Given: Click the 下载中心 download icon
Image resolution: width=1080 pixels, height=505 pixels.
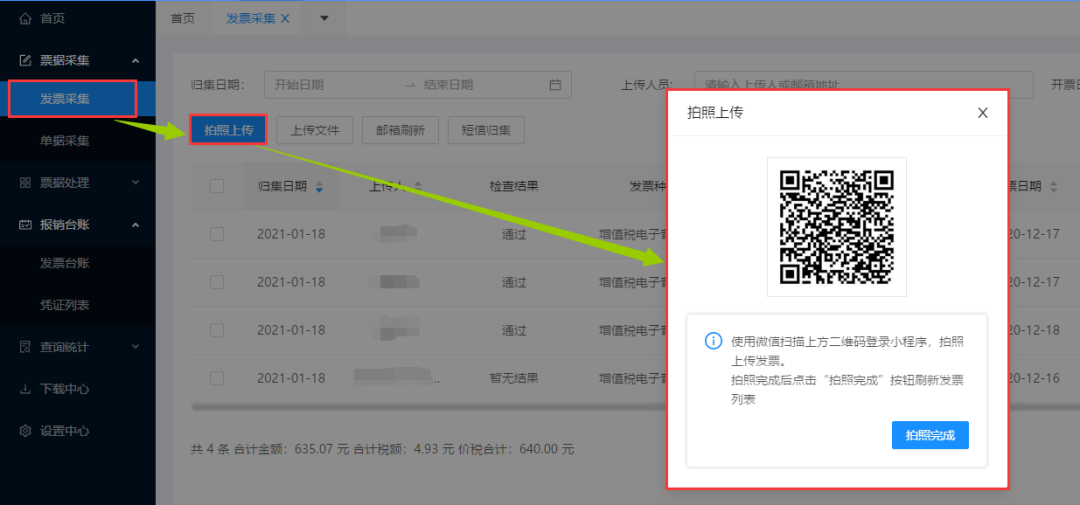Looking at the screenshot, I should click(25, 389).
